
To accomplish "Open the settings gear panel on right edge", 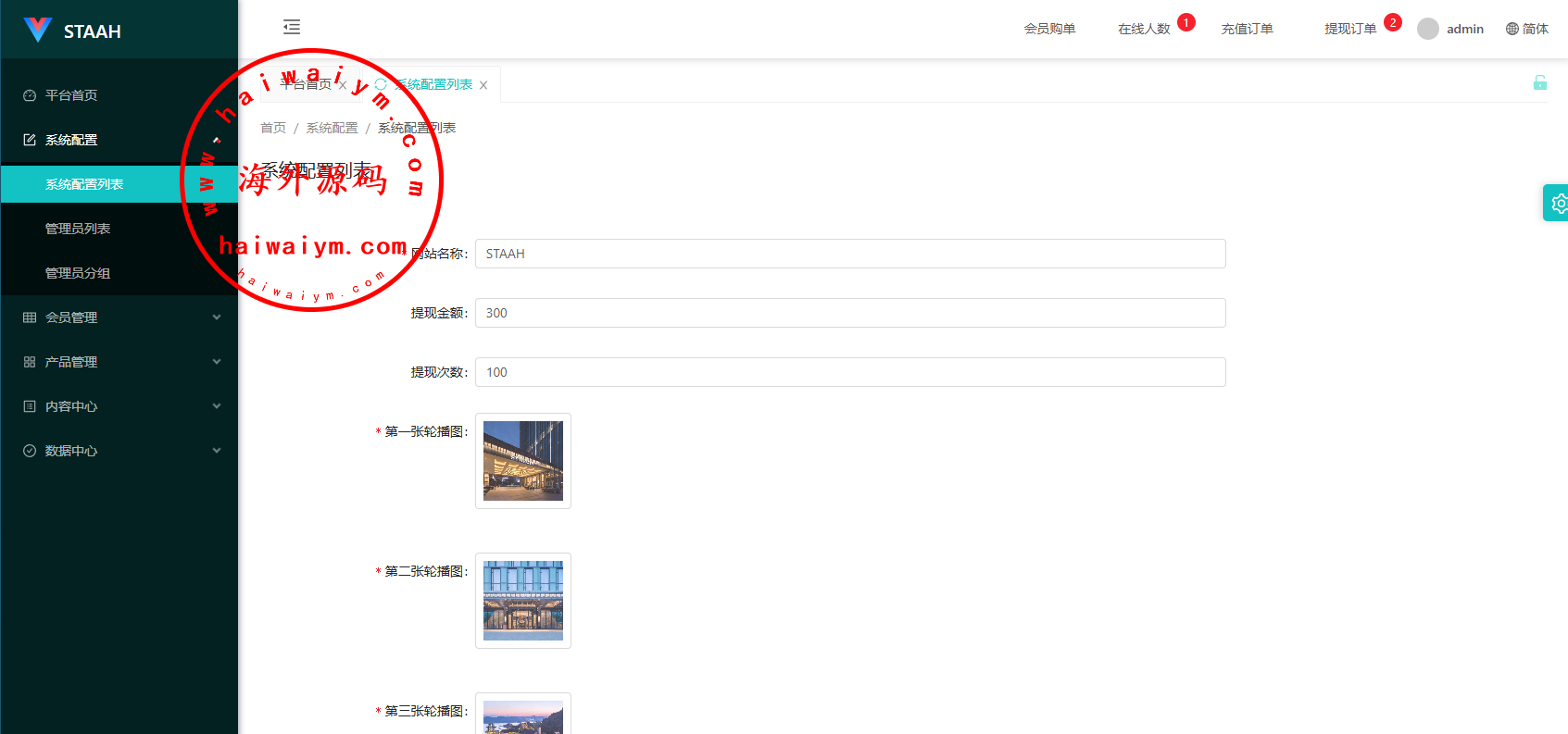I will pos(1557,203).
